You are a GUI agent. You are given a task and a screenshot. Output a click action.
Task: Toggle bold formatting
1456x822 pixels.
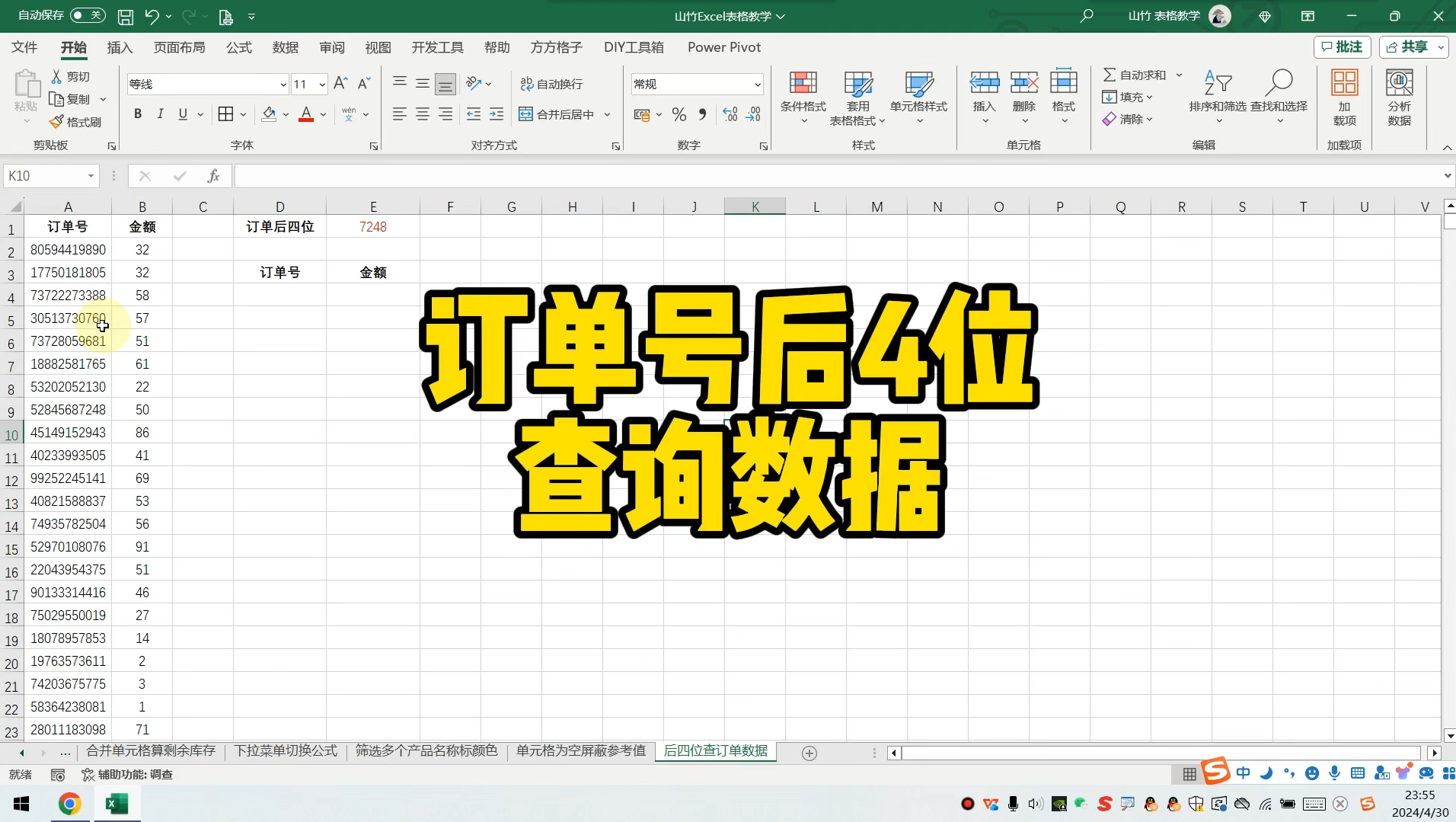pos(137,114)
